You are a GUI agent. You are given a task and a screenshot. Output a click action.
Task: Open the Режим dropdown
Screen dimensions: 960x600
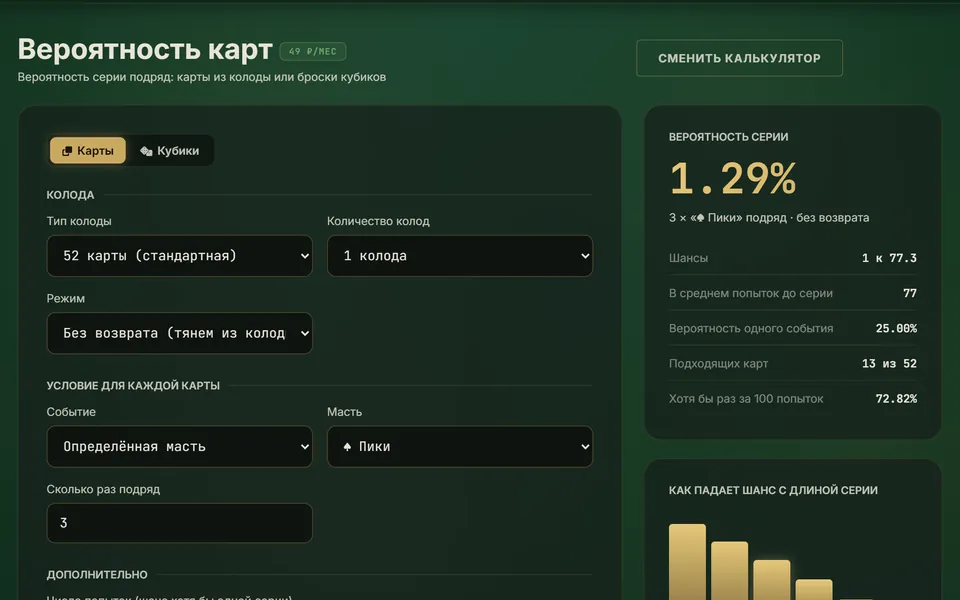point(179,333)
